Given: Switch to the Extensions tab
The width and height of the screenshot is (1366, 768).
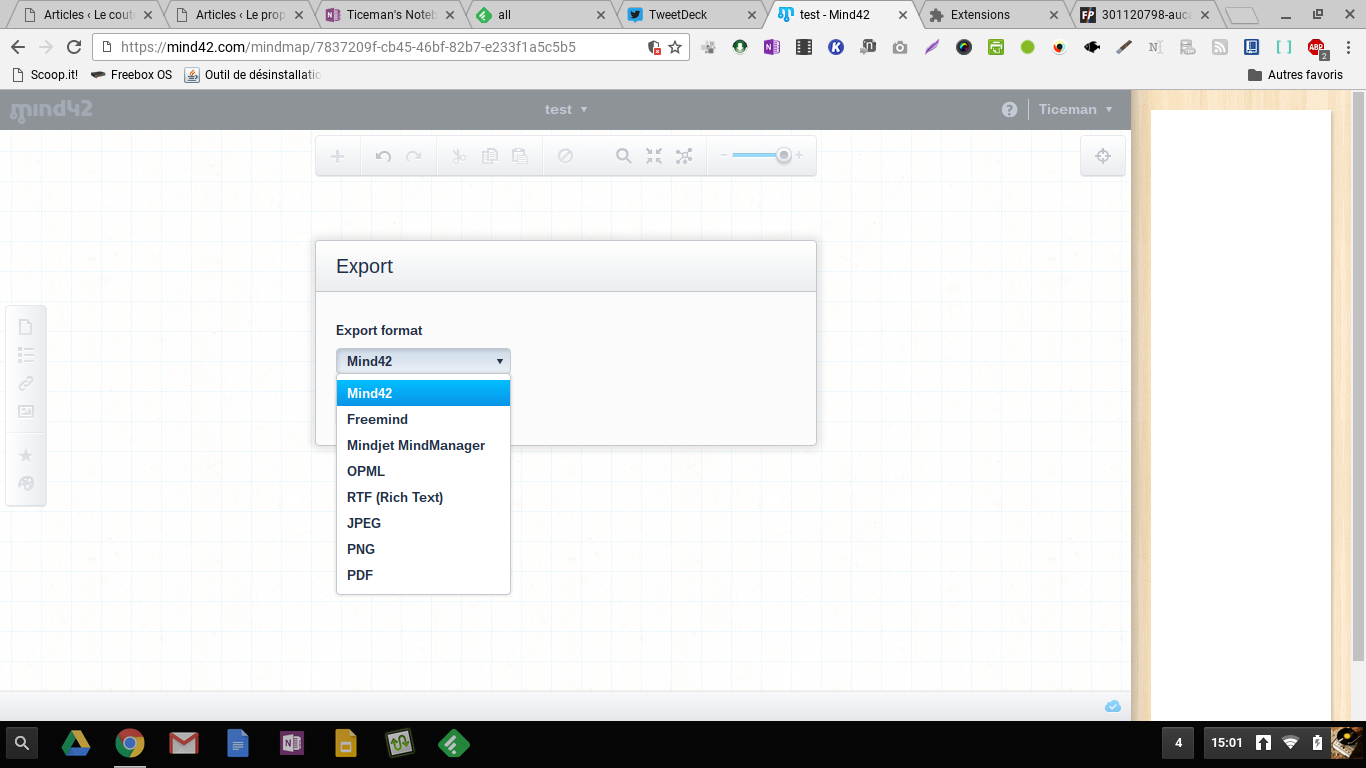Looking at the screenshot, I should [x=993, y=15].
